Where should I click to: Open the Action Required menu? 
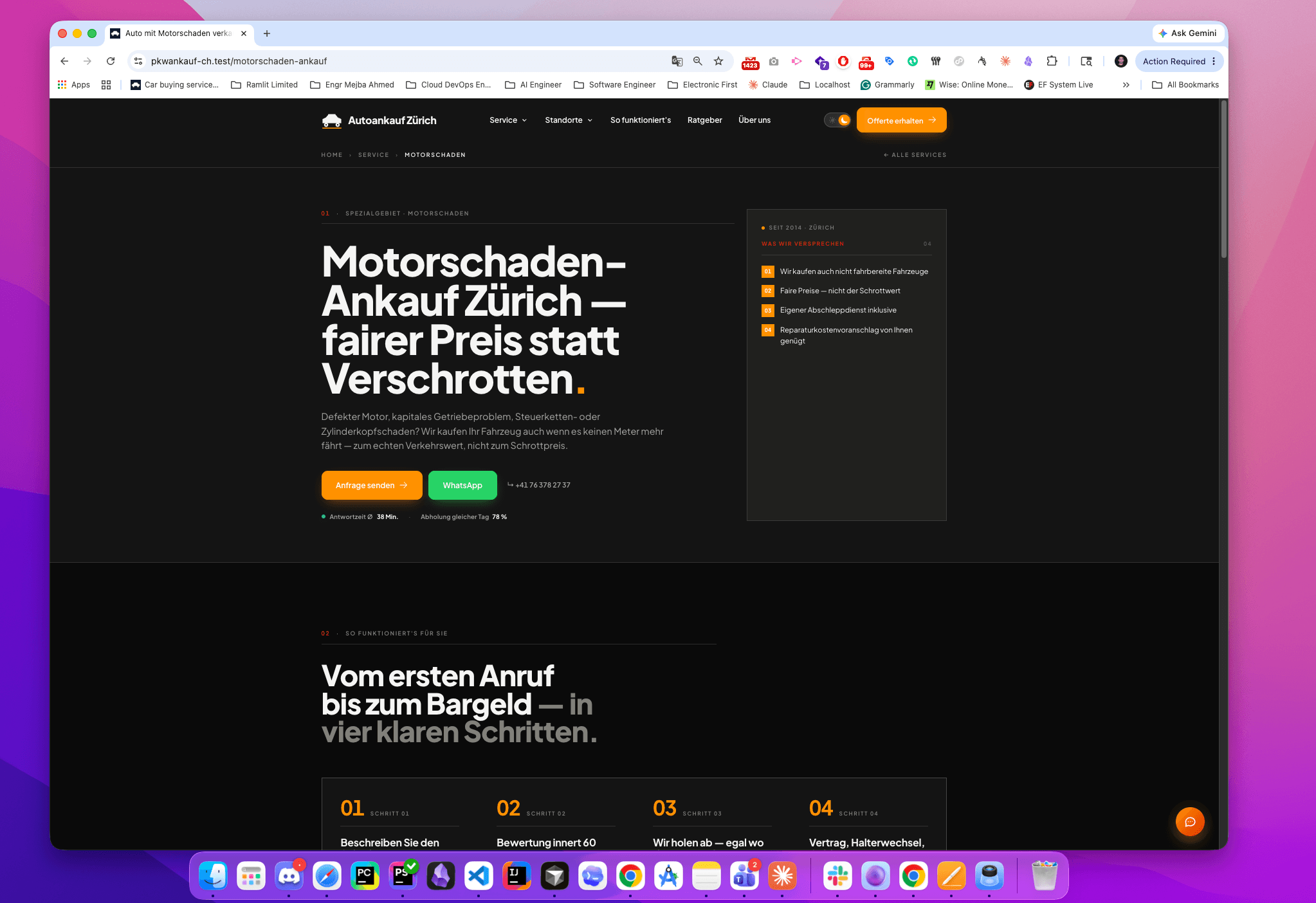[1179, 61]
